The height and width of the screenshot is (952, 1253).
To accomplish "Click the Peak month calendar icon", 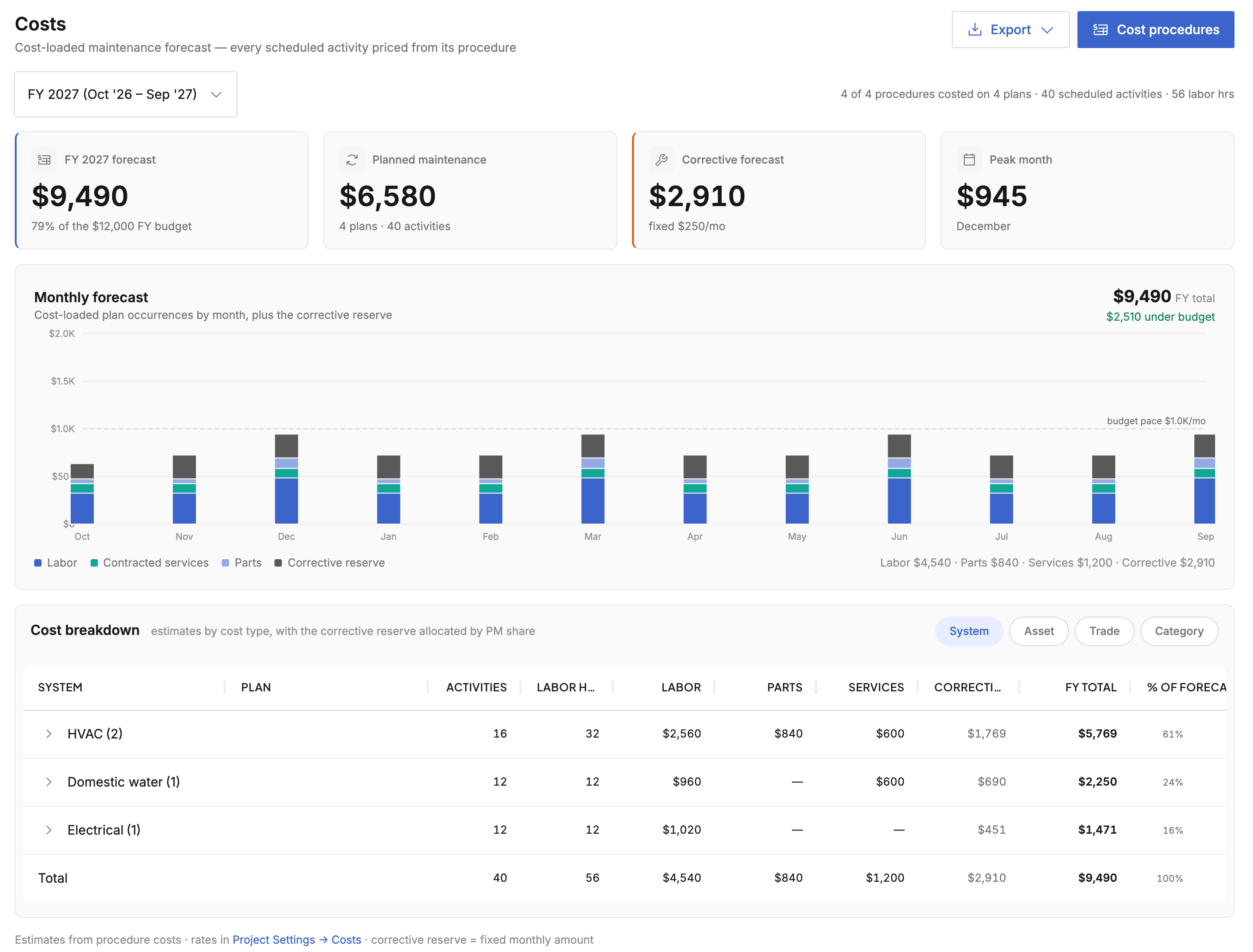I will tap(969, 160).
